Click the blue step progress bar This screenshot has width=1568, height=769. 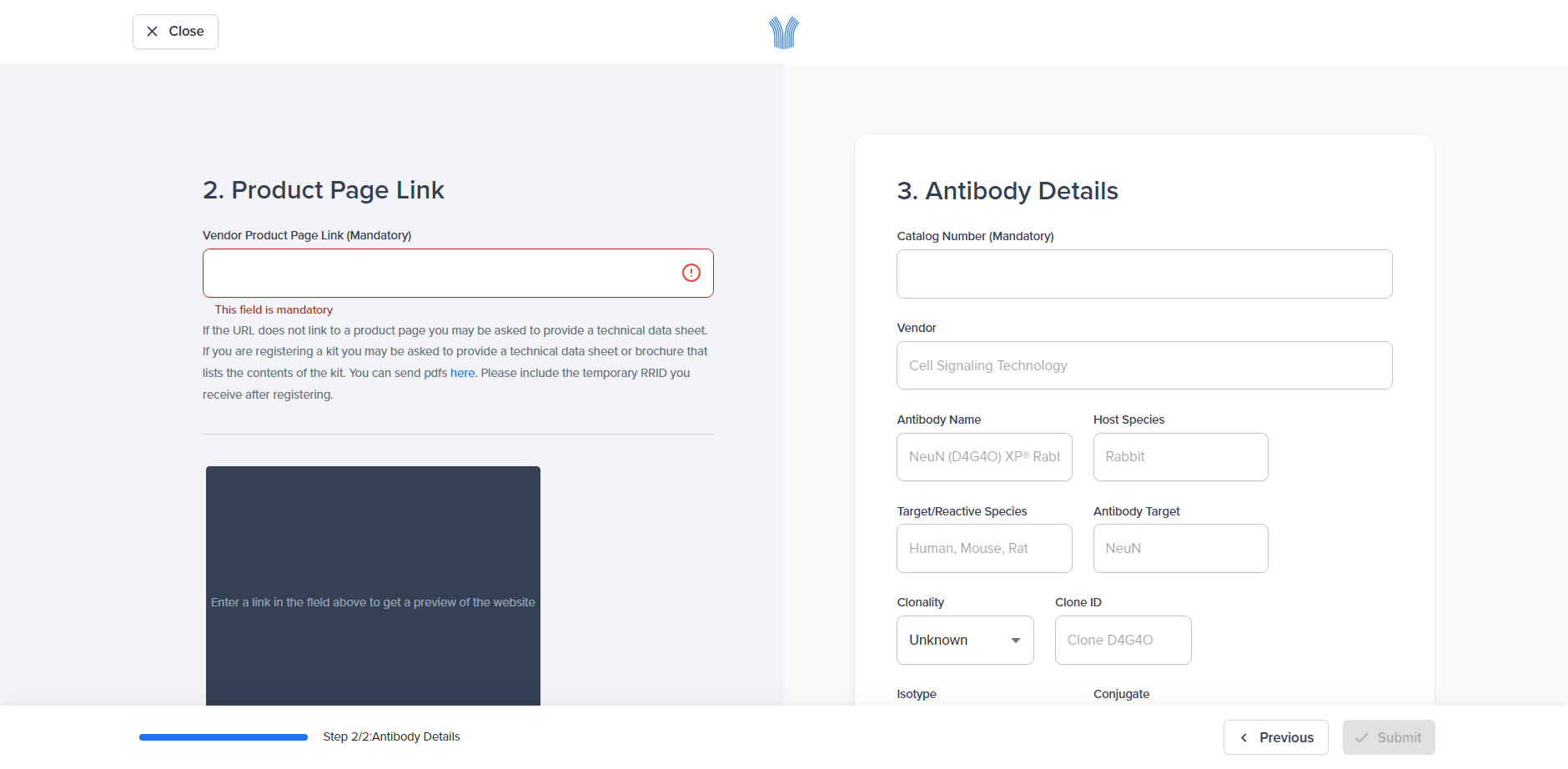click(x=224, y=737)
